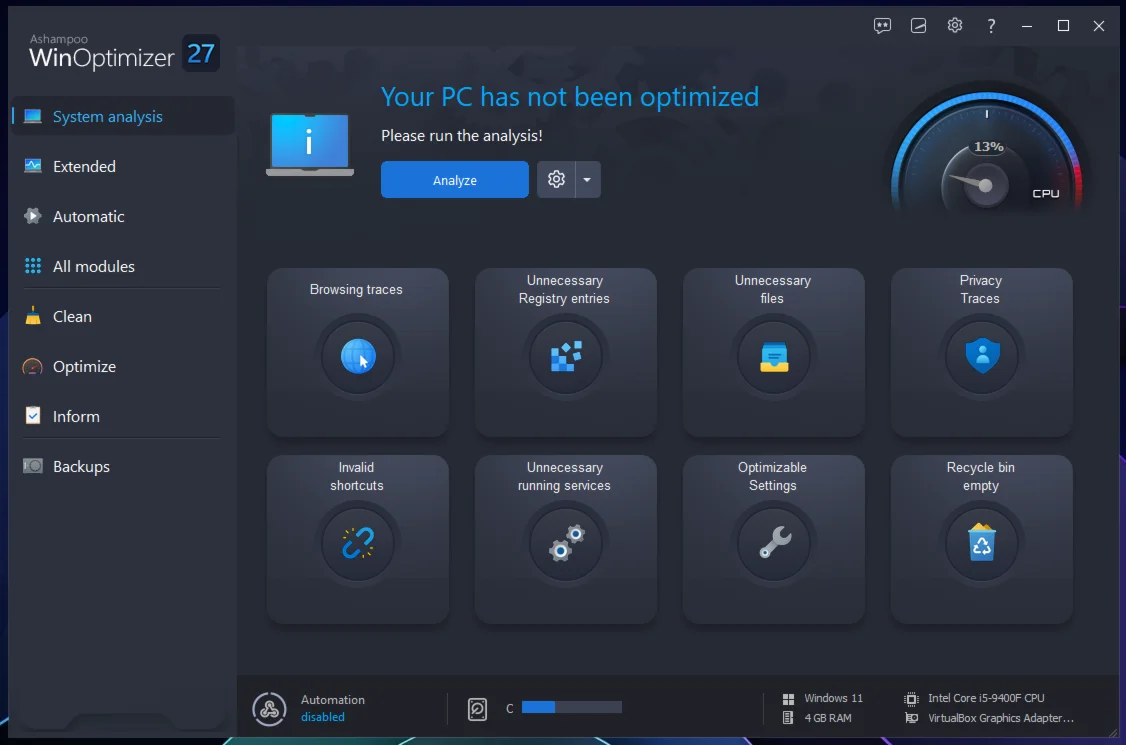Click the Recycle bin empty label
This screenshot has width=1126, height=745.
[x=980, y=476]
